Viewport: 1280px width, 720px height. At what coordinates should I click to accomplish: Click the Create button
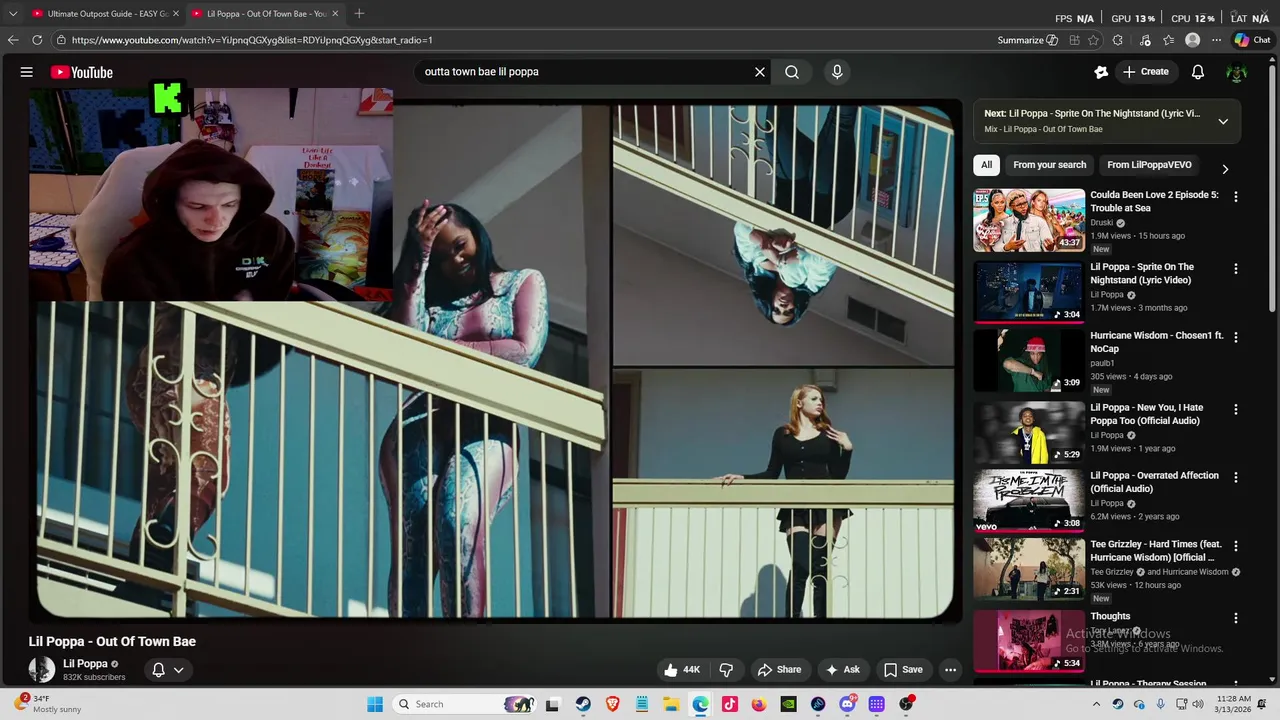click(x=1146, y=72)
